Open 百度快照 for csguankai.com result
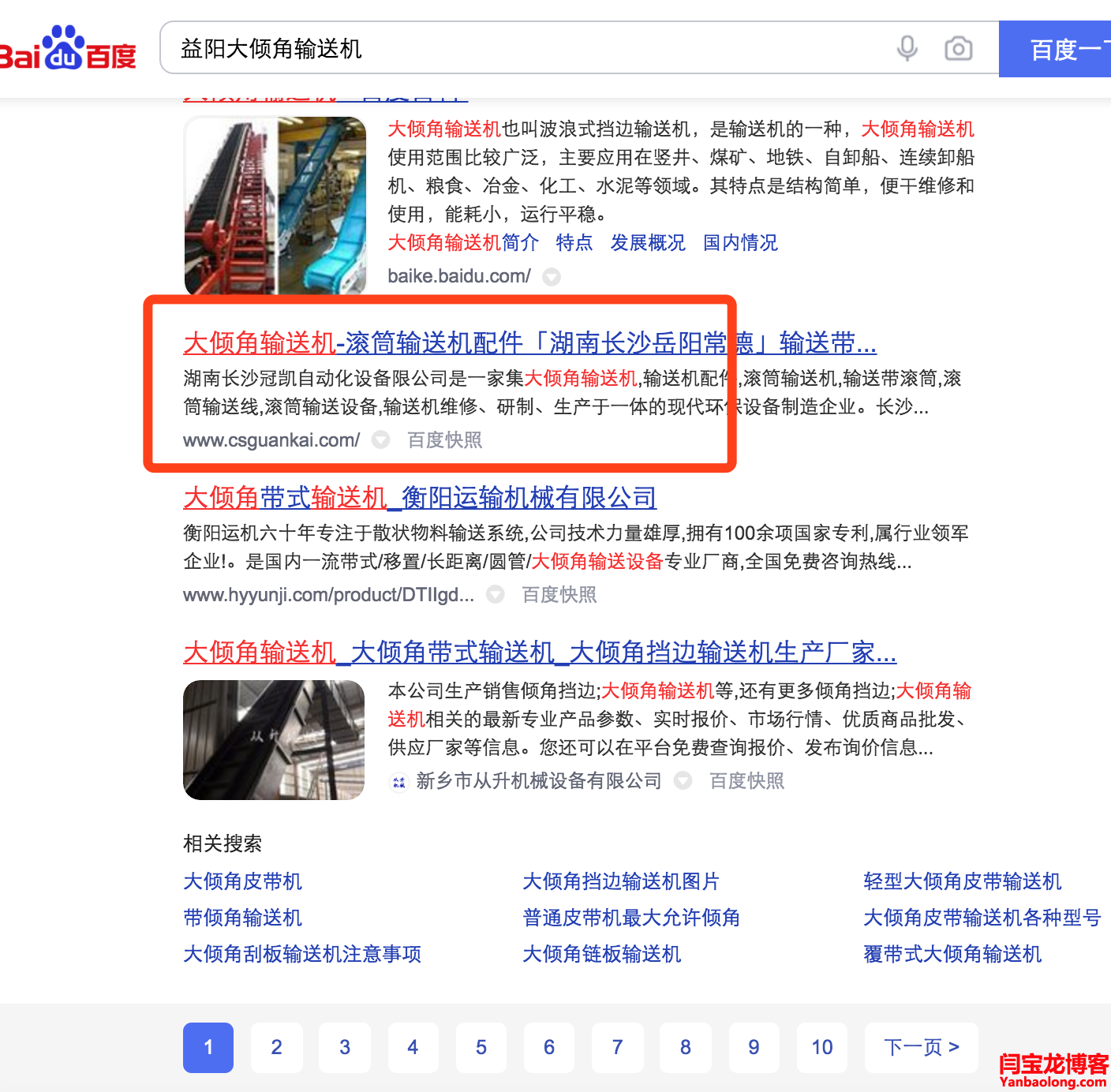The width and height of the screenshot is (1111, 1092). [444, 440]
